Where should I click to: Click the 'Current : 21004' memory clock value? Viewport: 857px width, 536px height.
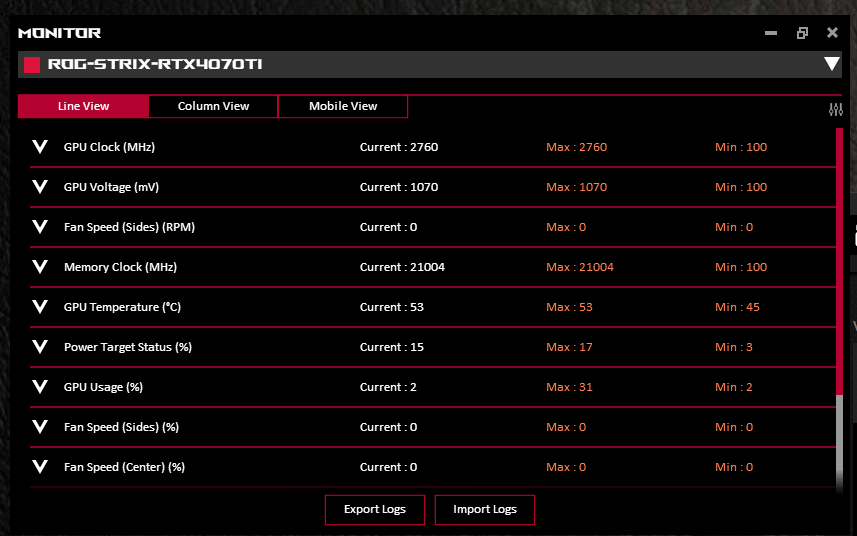click(x=402, y=267)
